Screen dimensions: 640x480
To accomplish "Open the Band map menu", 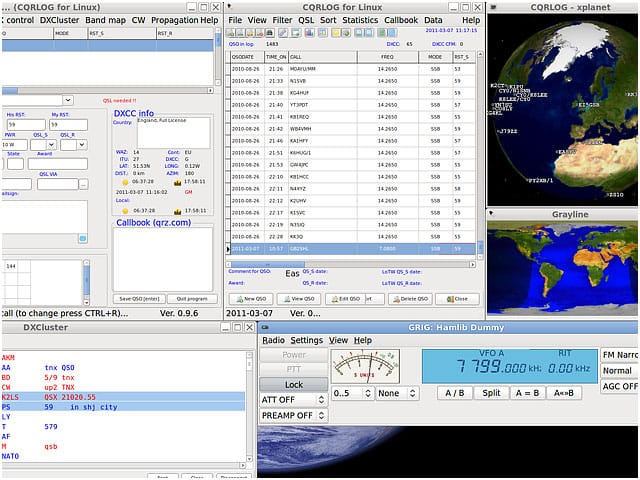I will pyautogui.click(x=105, y=20).
